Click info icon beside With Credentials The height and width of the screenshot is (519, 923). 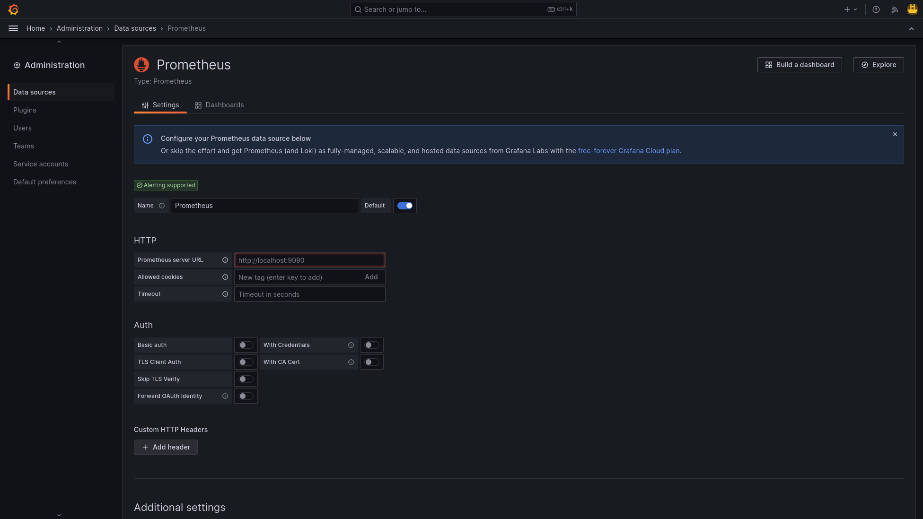[351, 345]
